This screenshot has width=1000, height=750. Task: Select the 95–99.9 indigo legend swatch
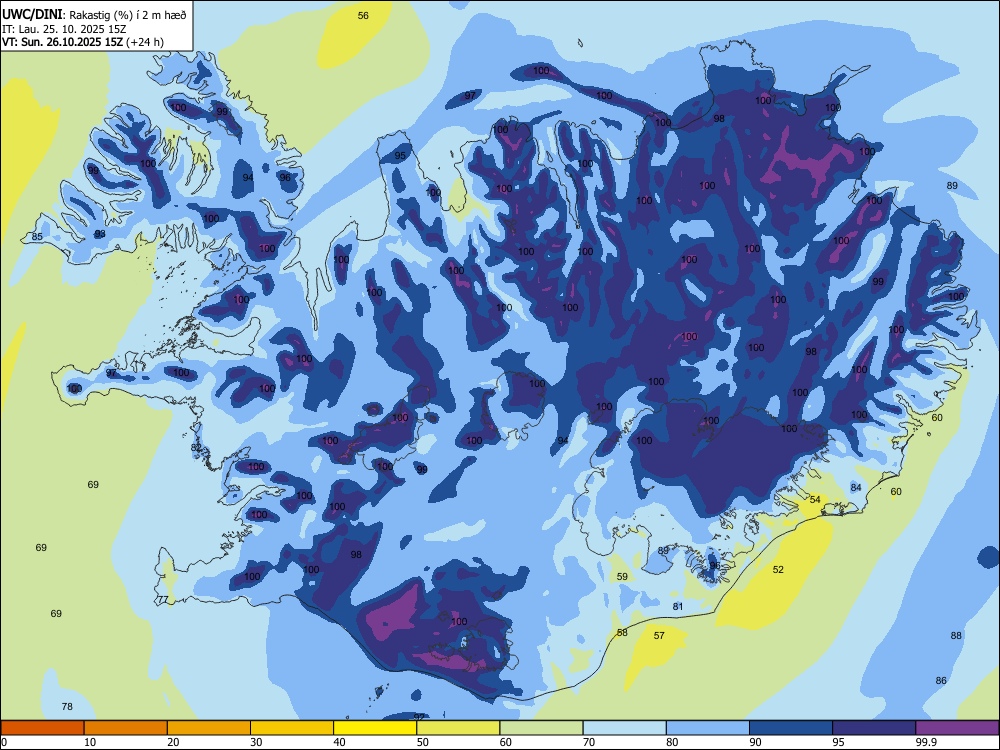pos(874,728)
